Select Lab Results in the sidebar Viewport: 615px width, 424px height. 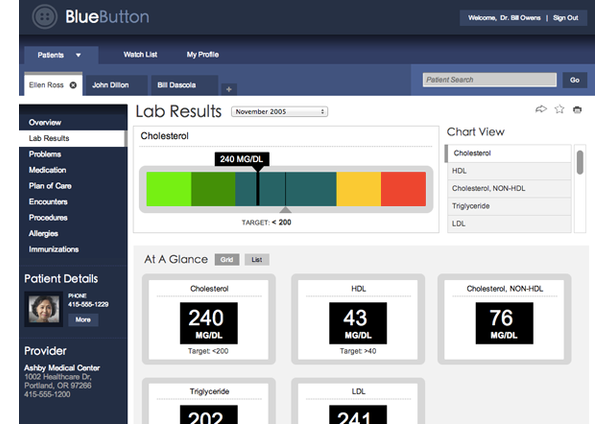tap(73, 138)
